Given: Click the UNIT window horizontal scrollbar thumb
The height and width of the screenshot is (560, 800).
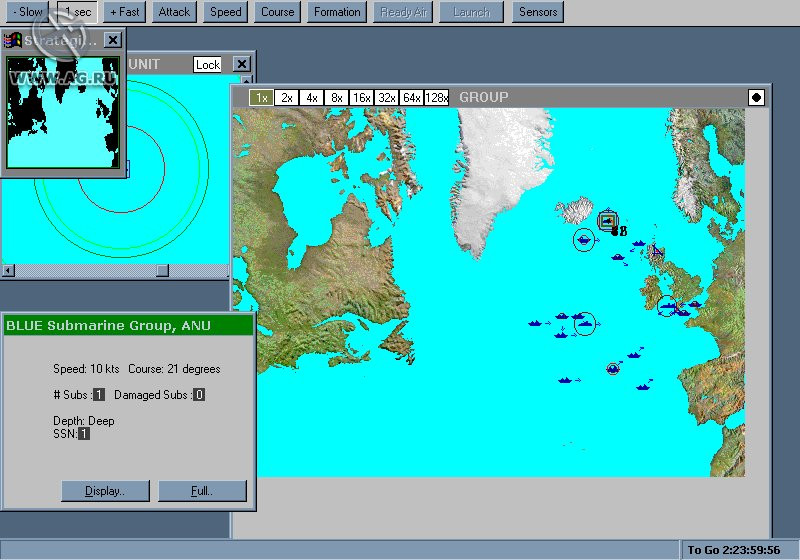Looking at the screenshot, I should click(162, 270).
